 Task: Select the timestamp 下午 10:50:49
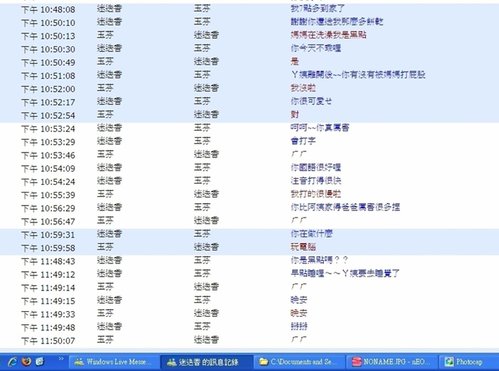coord(48,63)
